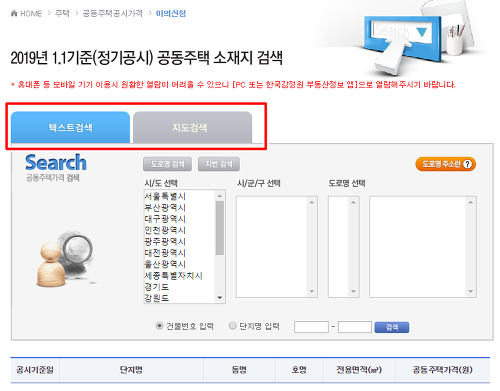Screen dimensions: 500x391
Task: Choose 서울특별시 in the 시/도 list
Action: 165,196
